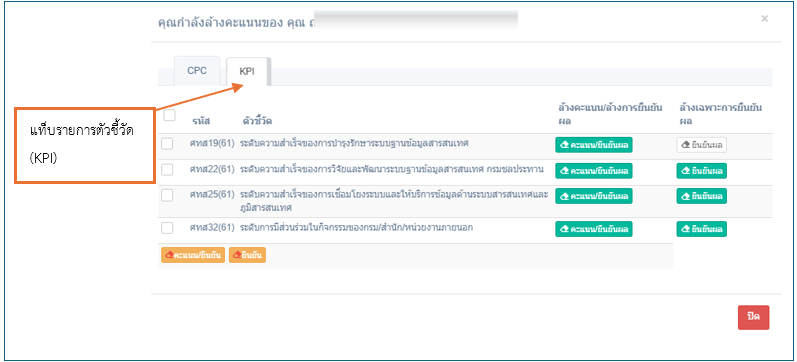Click the orange ยืนยัน bulk button
This screenshot has height=362, width=797.
pyautogui.click(x=247, y=255)
